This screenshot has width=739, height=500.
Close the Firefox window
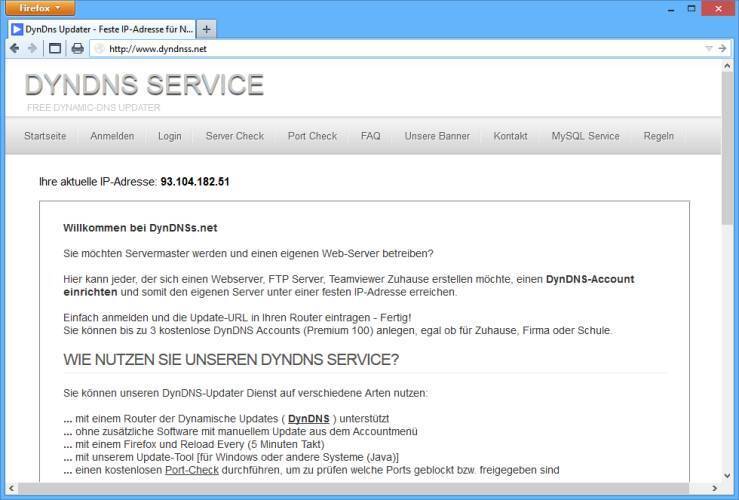[718, 9]
